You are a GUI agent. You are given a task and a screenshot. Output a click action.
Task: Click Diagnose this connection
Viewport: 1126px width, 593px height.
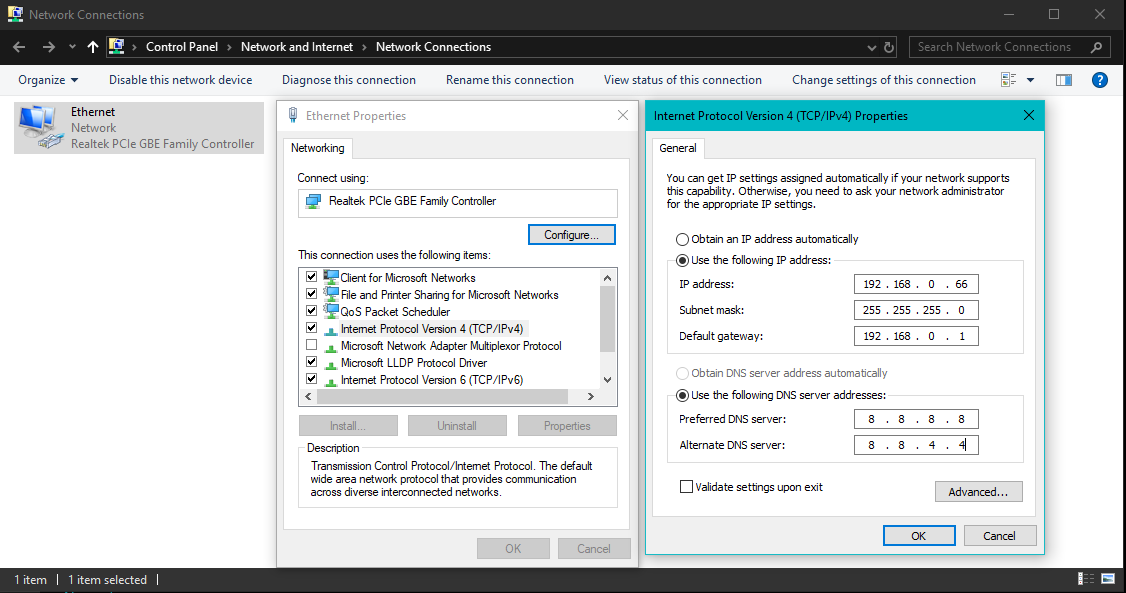point(348,80)
